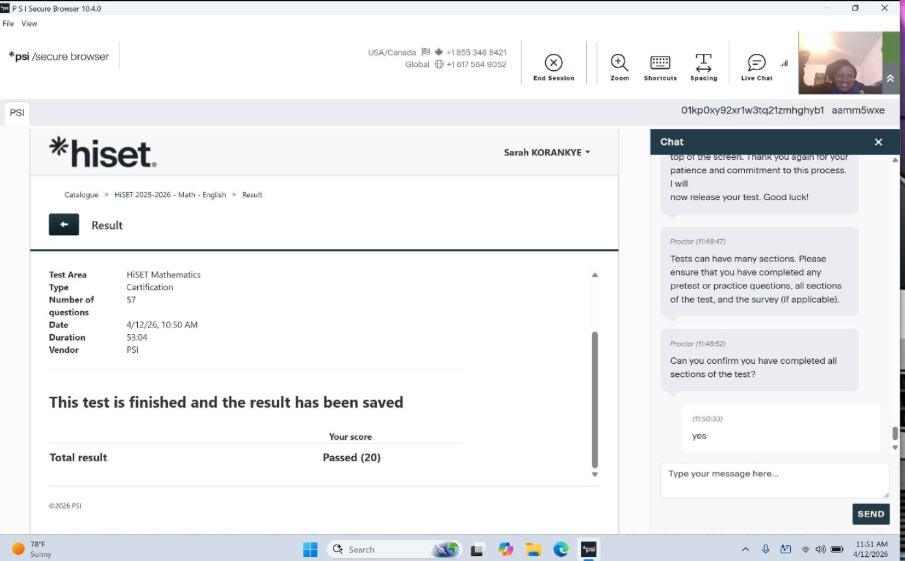Click the duration value 53:04
This screenshot has height=561, width=905.
click(137, 337)
